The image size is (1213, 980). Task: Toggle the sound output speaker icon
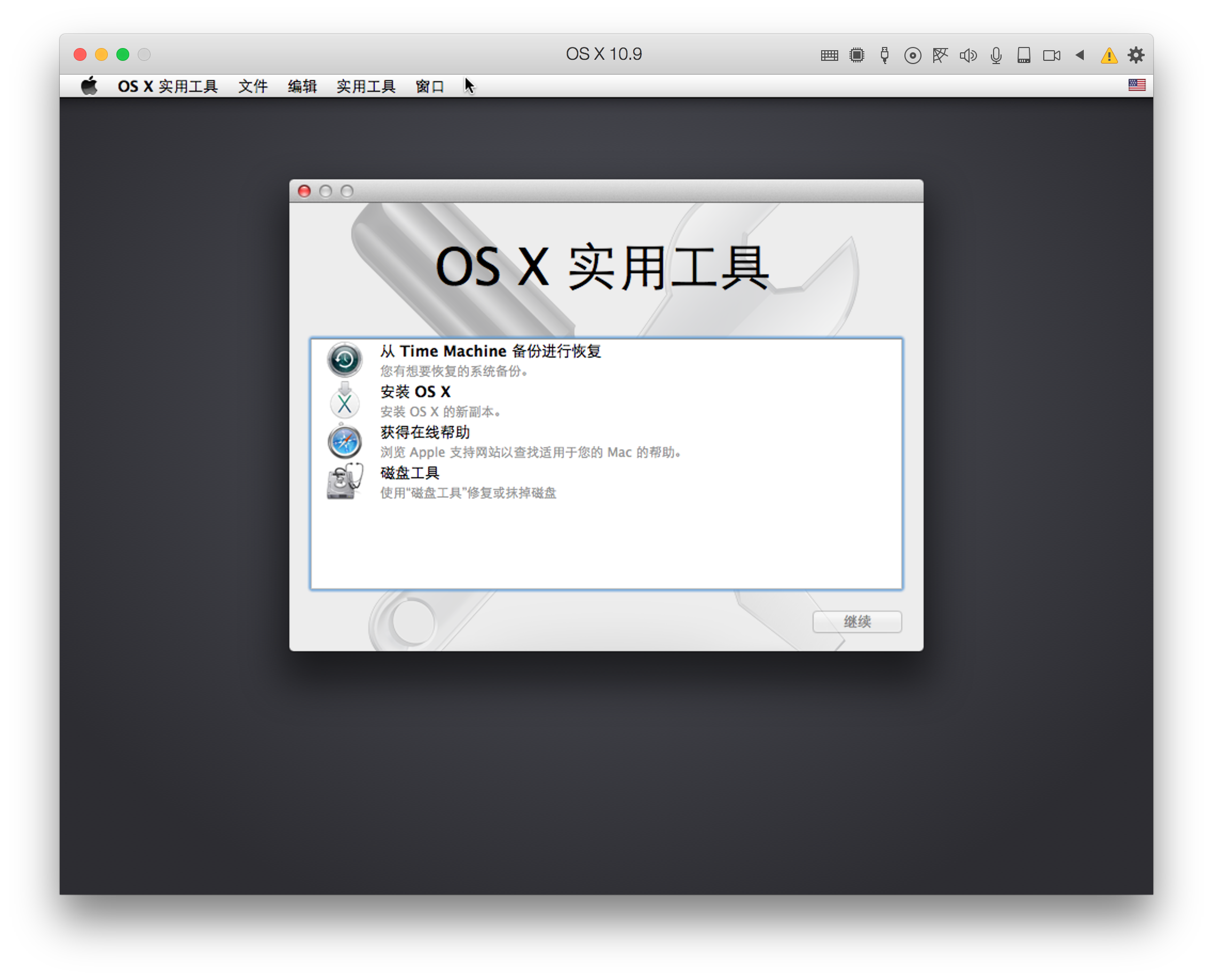(968, 55)
